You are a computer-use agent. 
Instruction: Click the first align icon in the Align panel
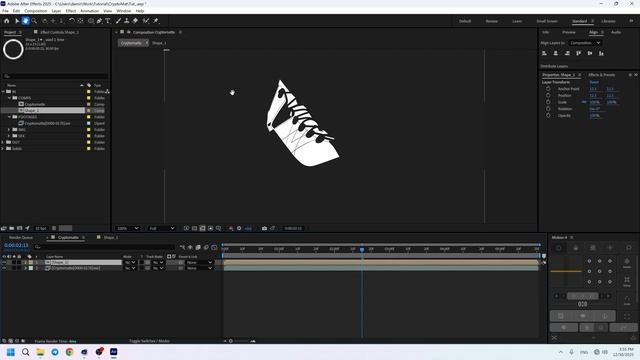click(x=544, y=53)
